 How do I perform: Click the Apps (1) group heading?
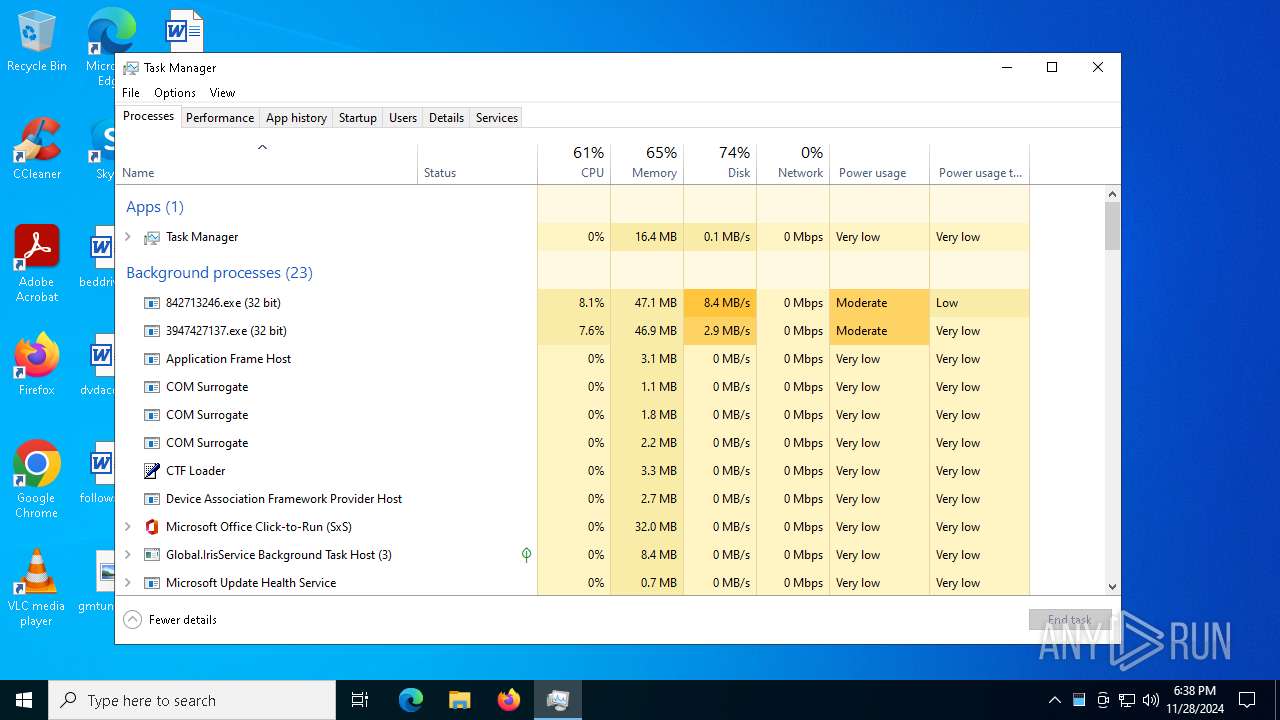pos(155,207)
